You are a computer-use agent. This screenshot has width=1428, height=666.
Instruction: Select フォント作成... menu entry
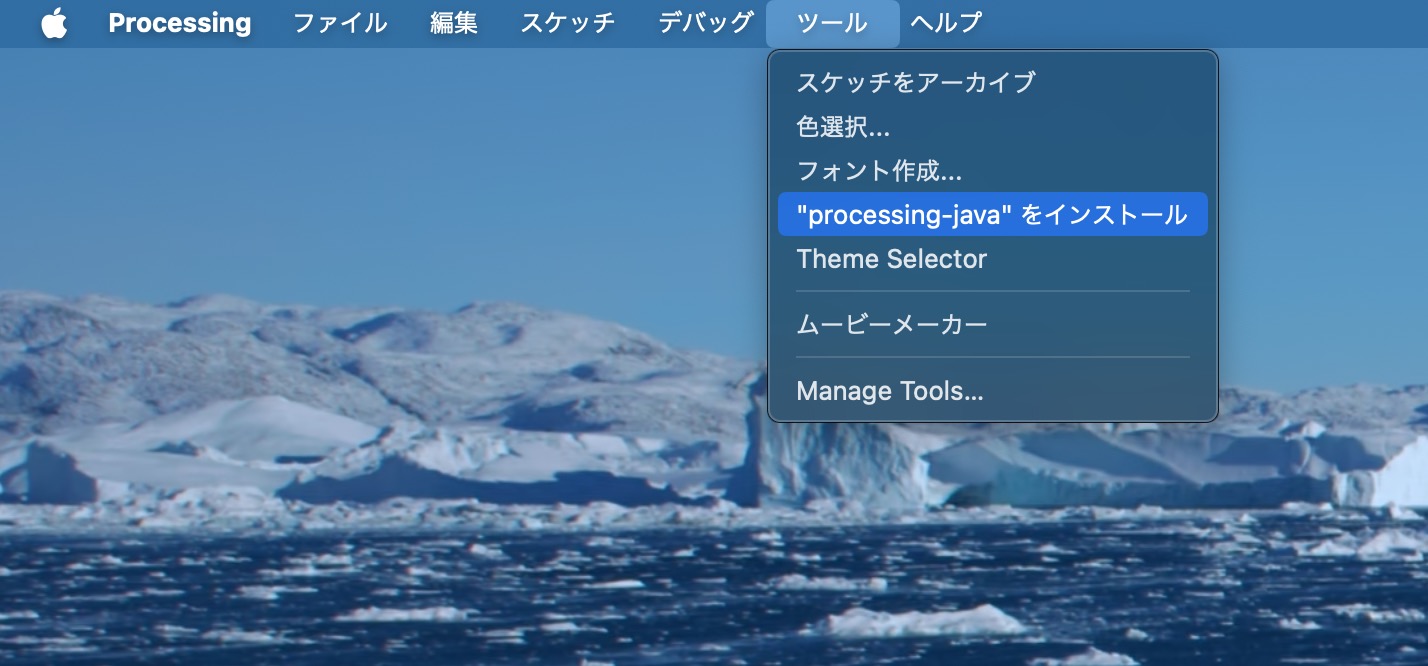pyautogui.click(x=879, y=171)
